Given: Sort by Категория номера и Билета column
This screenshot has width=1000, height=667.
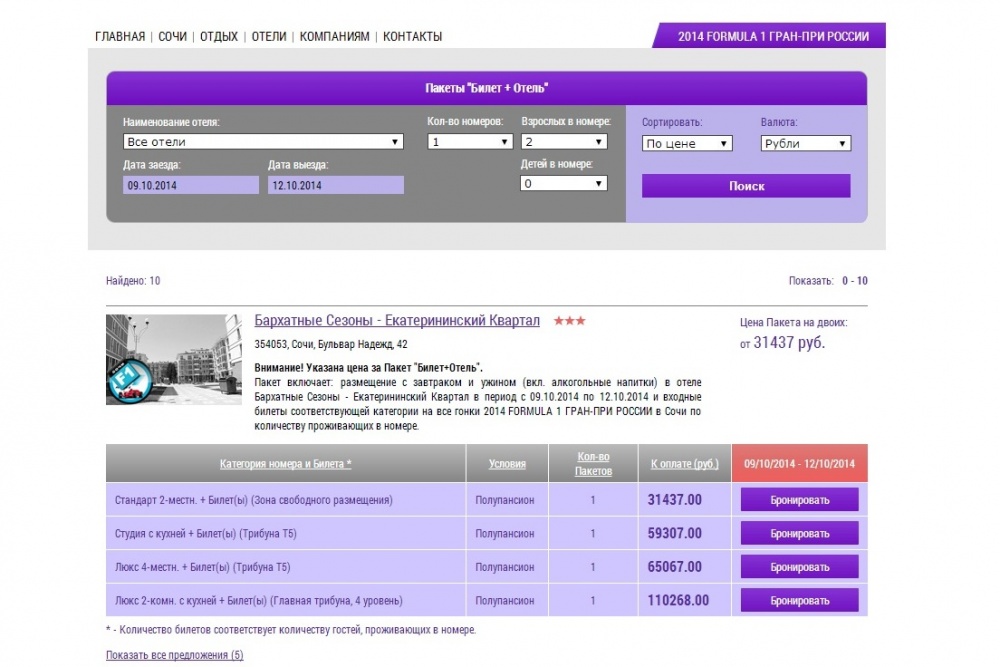Looking at the screenshot, I should (286, 464).
